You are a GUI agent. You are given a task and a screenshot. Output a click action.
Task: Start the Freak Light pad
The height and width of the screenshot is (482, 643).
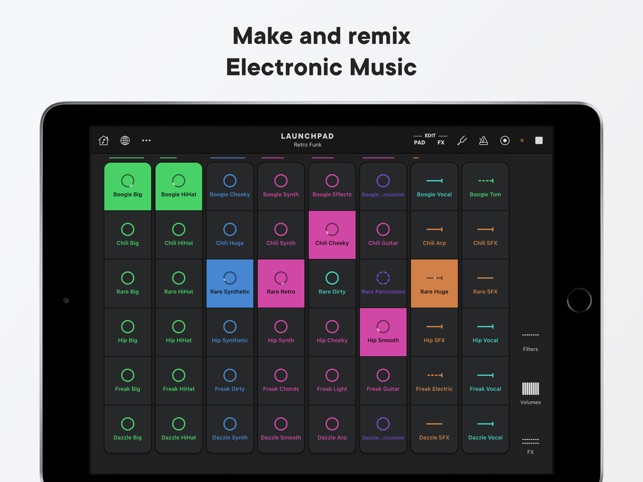pyautogui.click(x=332, y=381)
